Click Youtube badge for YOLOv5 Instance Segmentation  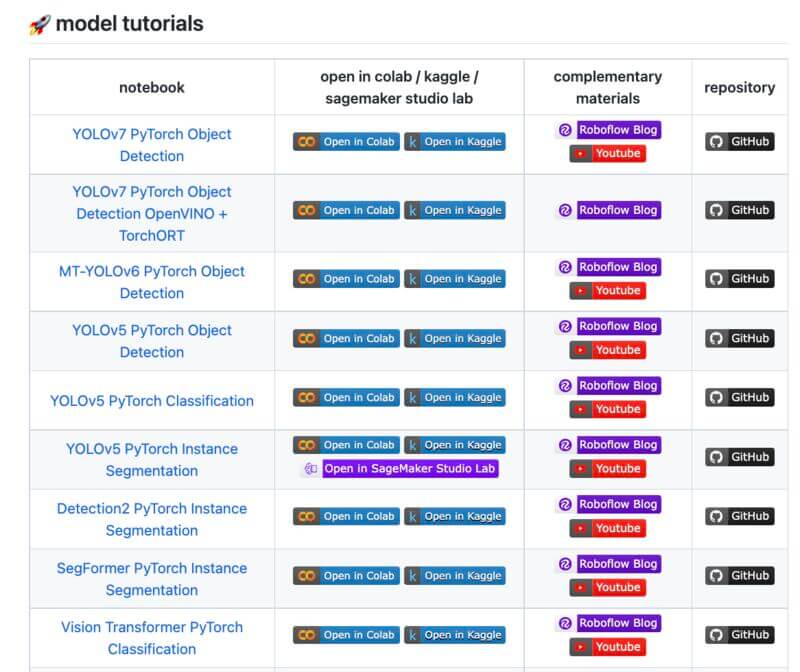pyautogui.click(x=608, y=468)
